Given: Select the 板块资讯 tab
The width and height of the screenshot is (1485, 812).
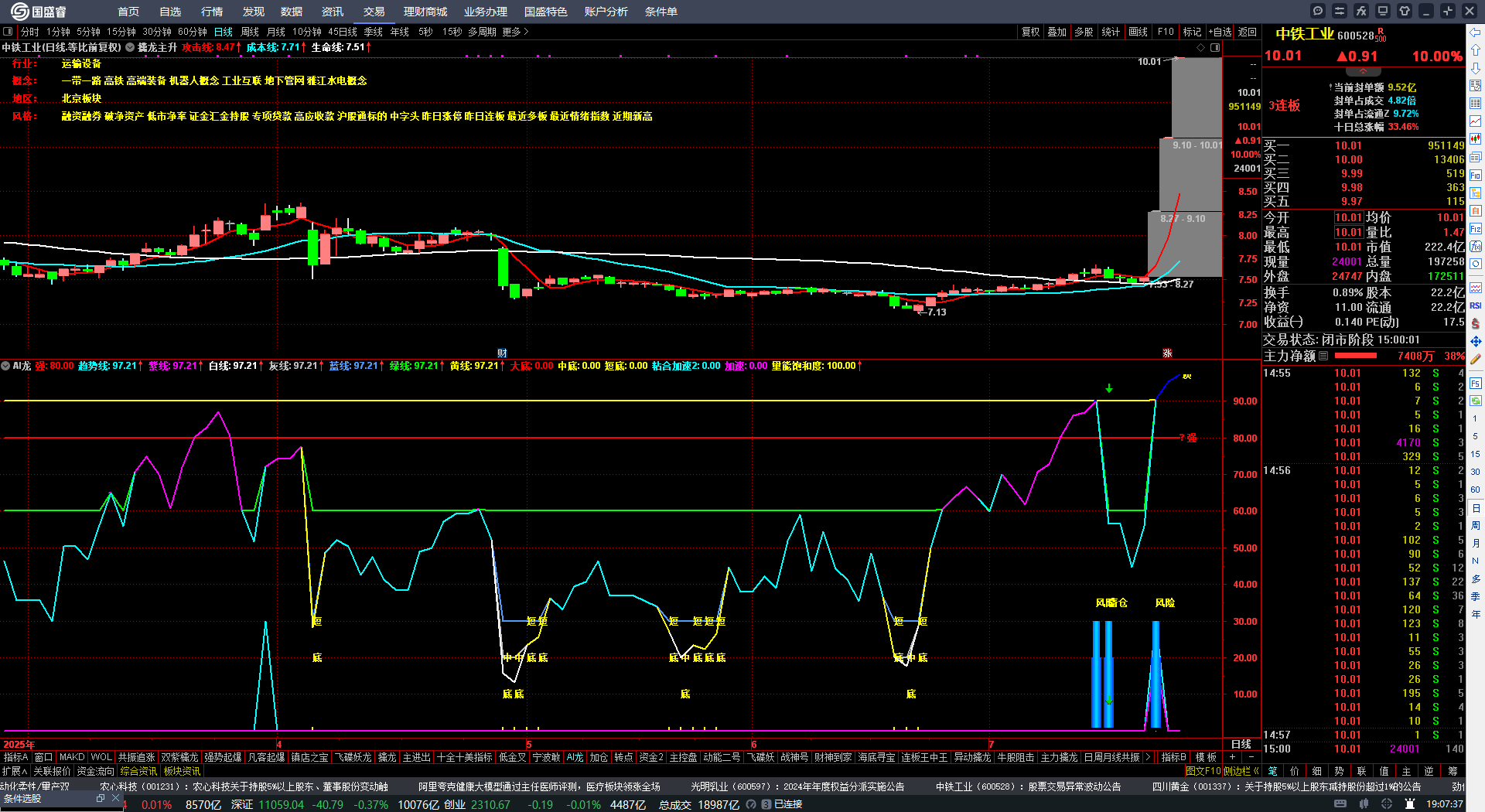Looking at the screenshot, I should (x=182, y=771).
